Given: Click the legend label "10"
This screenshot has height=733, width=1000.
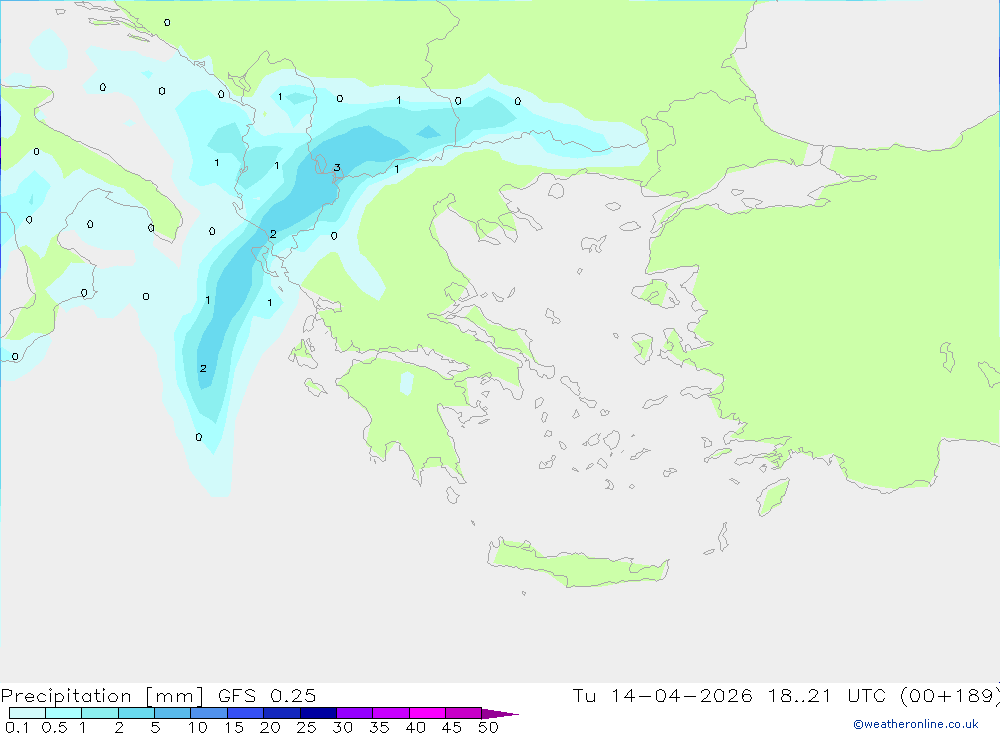Looking at the screenshot, I should click(x=198, y=727).
